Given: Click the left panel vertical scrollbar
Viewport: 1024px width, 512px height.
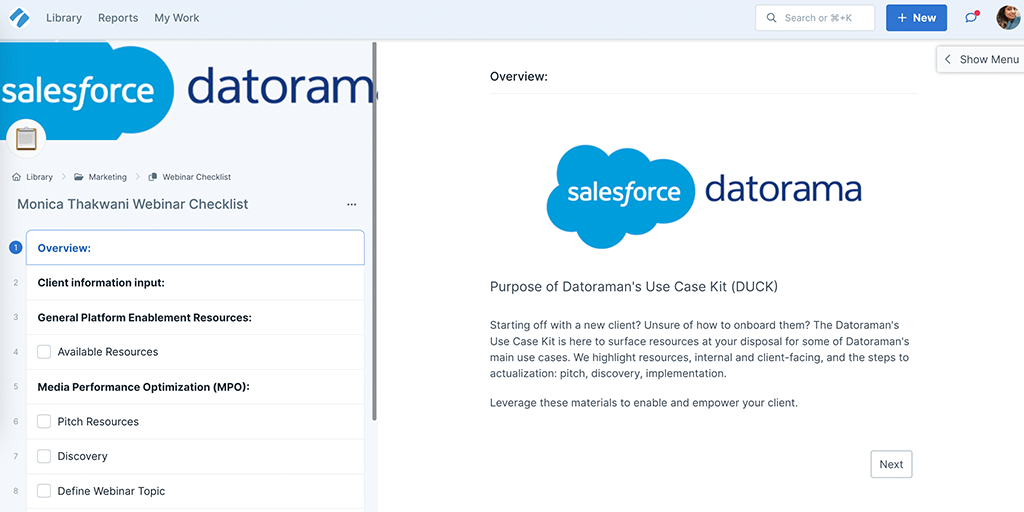Looking at the screenshot, I should point(374,231).
